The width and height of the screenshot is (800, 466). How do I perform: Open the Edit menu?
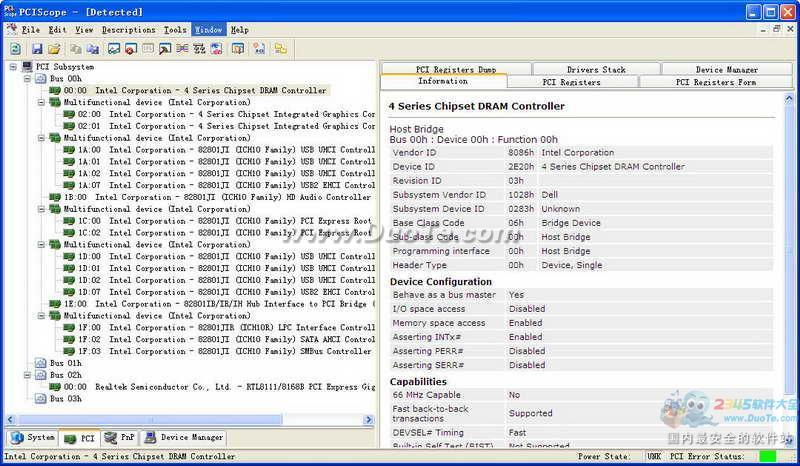pyautogui.click(x=58, y=30)
